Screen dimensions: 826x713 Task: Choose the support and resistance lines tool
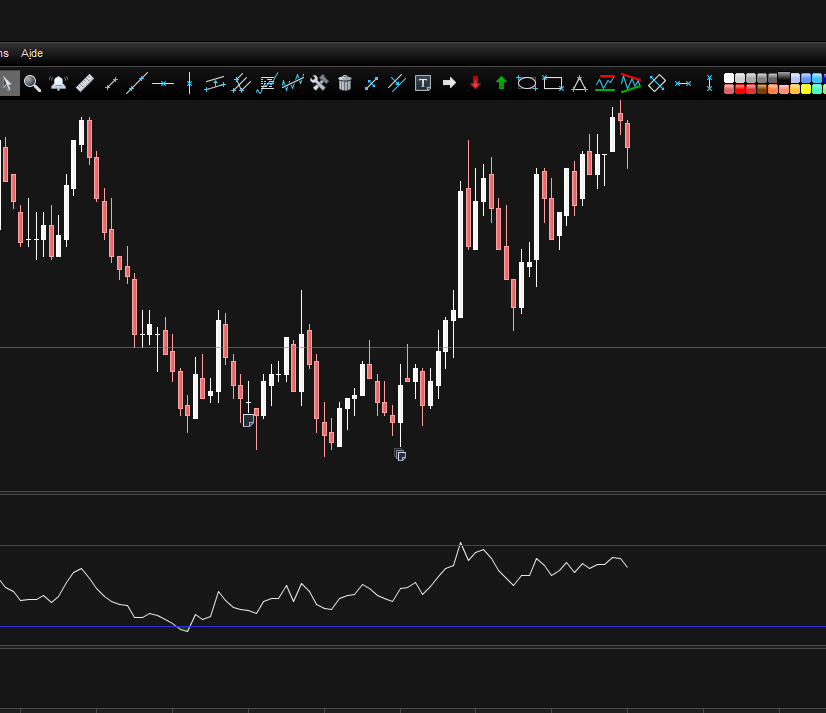[x=605, y=83]
